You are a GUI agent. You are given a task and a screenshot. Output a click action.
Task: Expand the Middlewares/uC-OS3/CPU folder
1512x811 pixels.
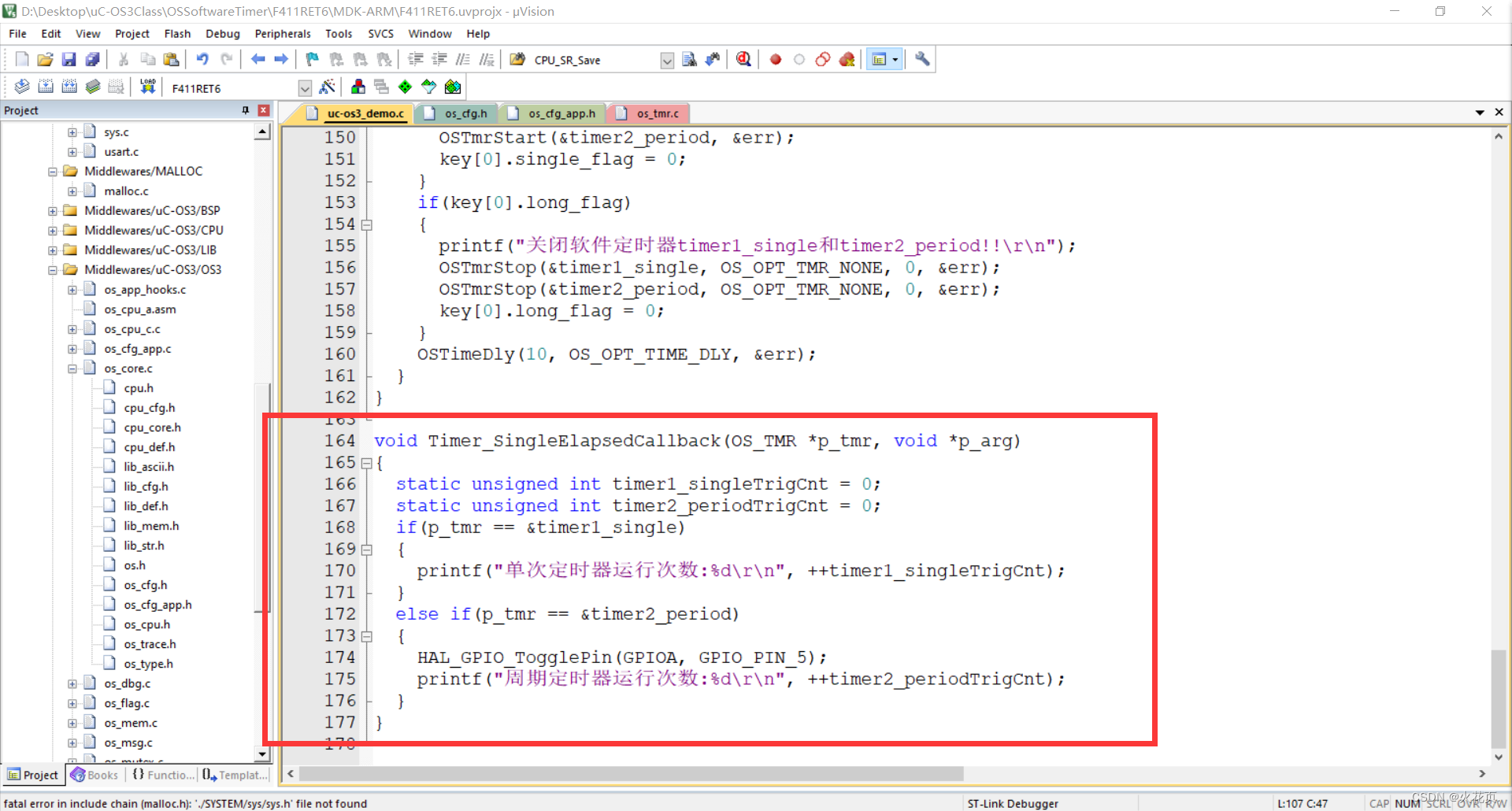(x=53, y=231)
